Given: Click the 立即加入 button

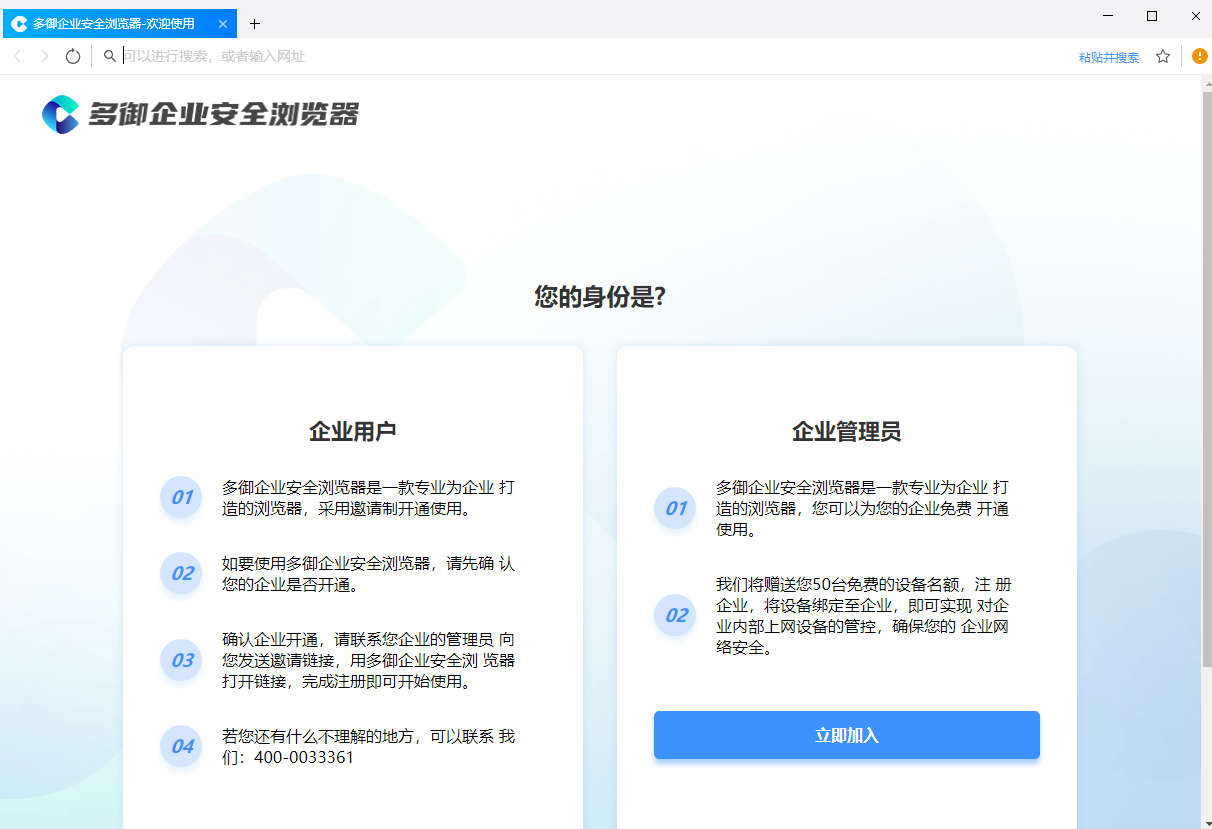Looking at the screenshot, I should (x=847, y=735).
